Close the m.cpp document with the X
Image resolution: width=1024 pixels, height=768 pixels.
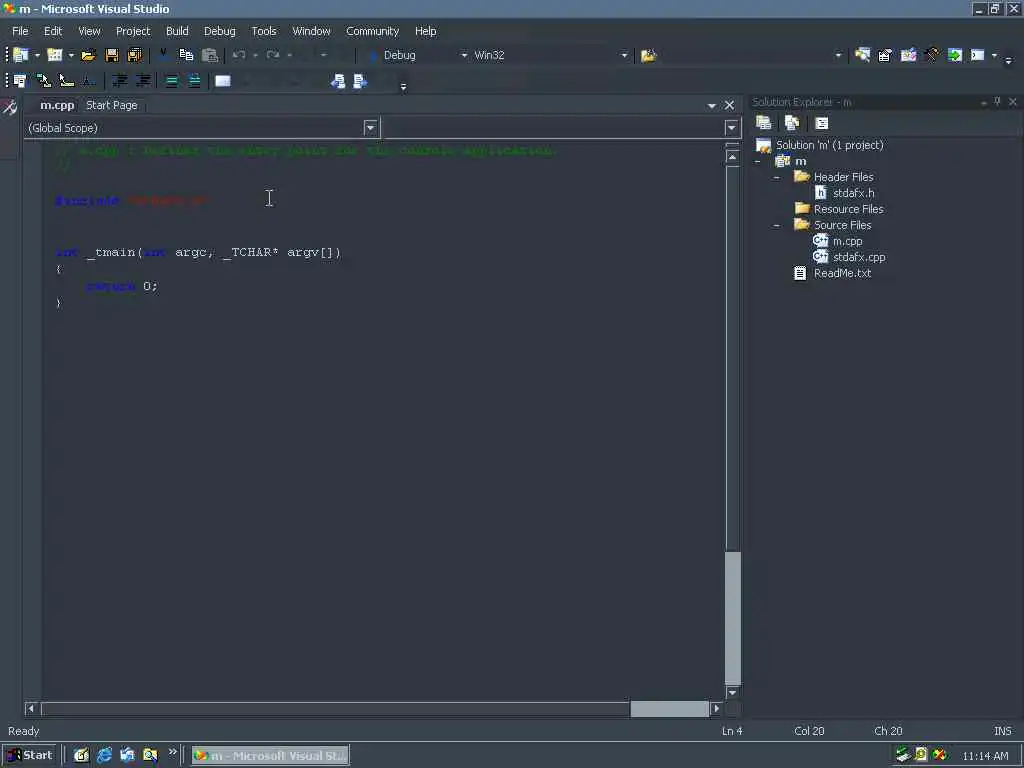click(x=729, y=105)
